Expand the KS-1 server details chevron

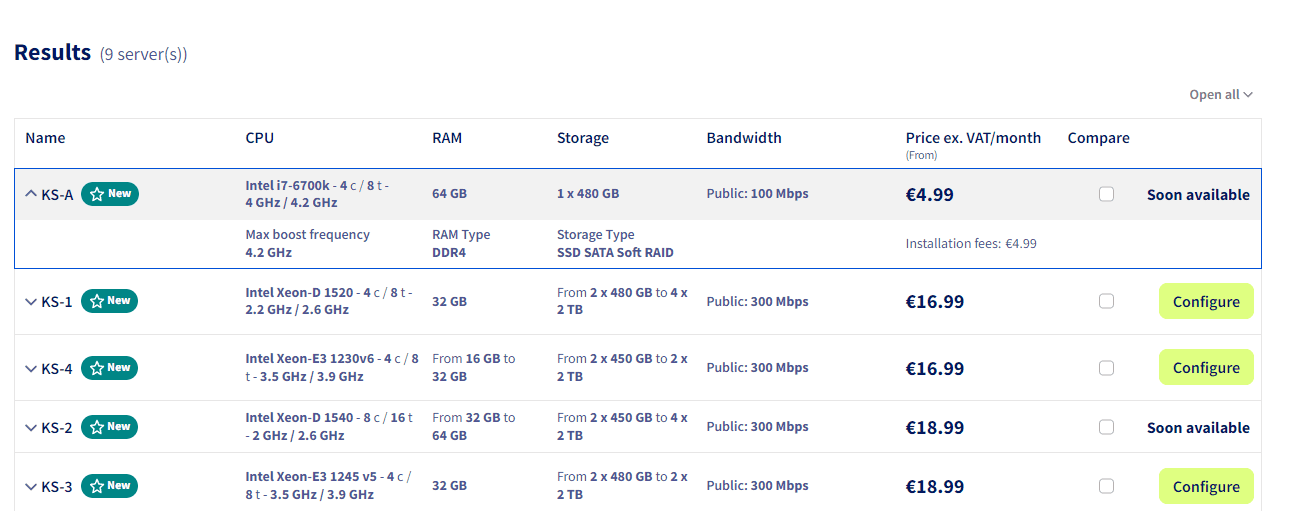(30, 302)
